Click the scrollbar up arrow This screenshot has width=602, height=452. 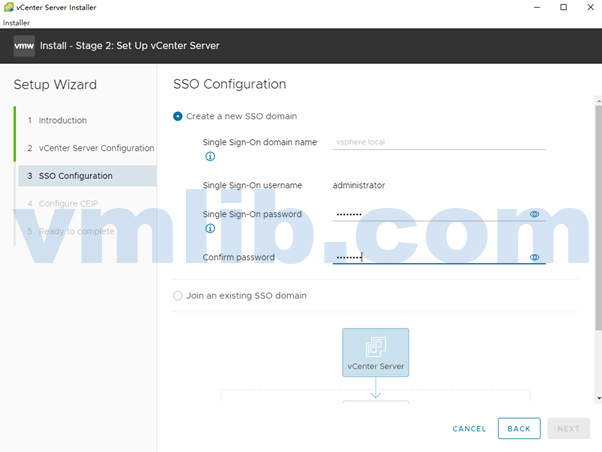[599, 101]
